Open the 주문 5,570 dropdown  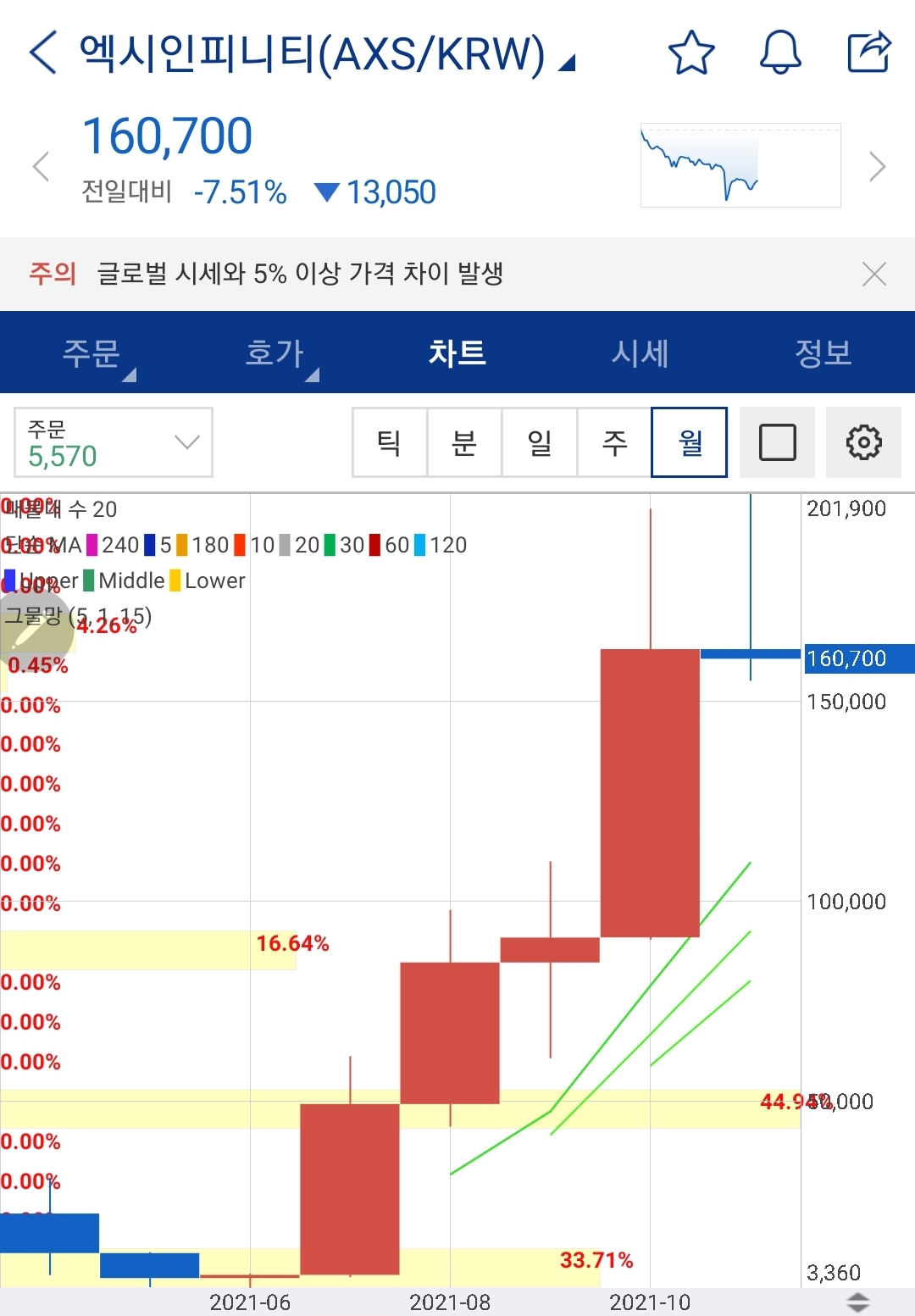tap(114, 442)
